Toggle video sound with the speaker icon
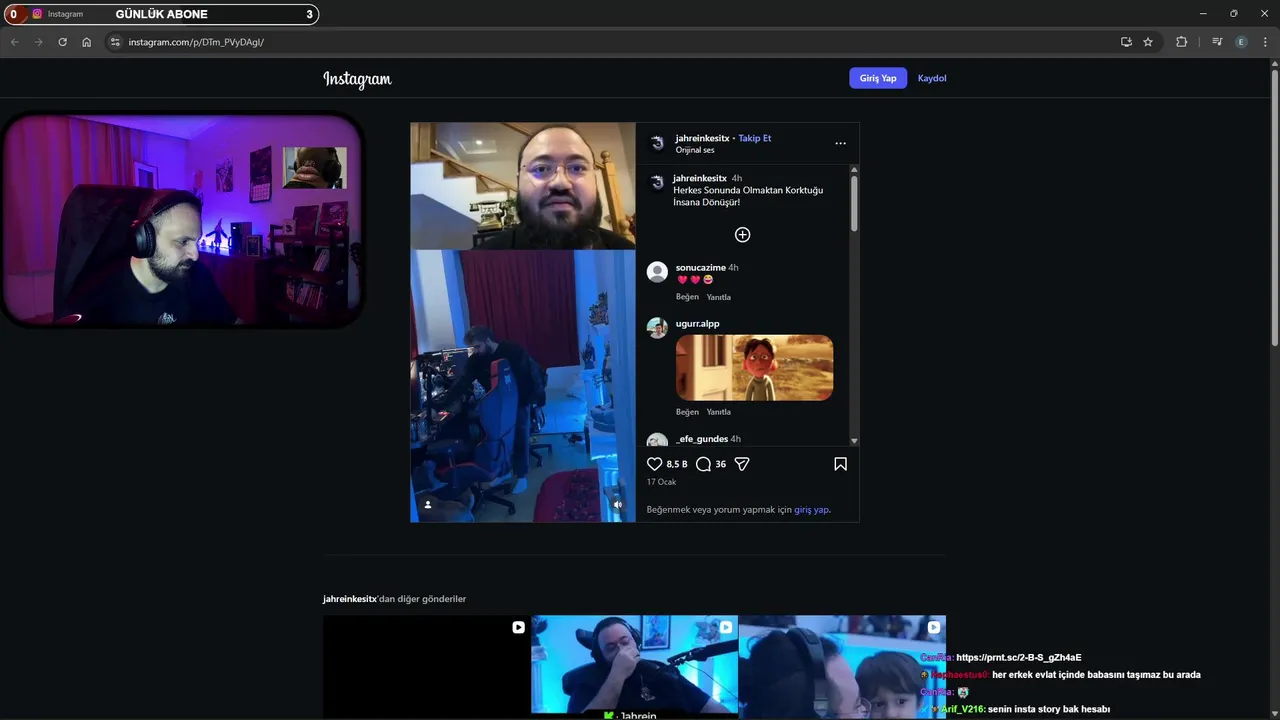Viewport: 1280px width, 720px height. coord(617,505)
